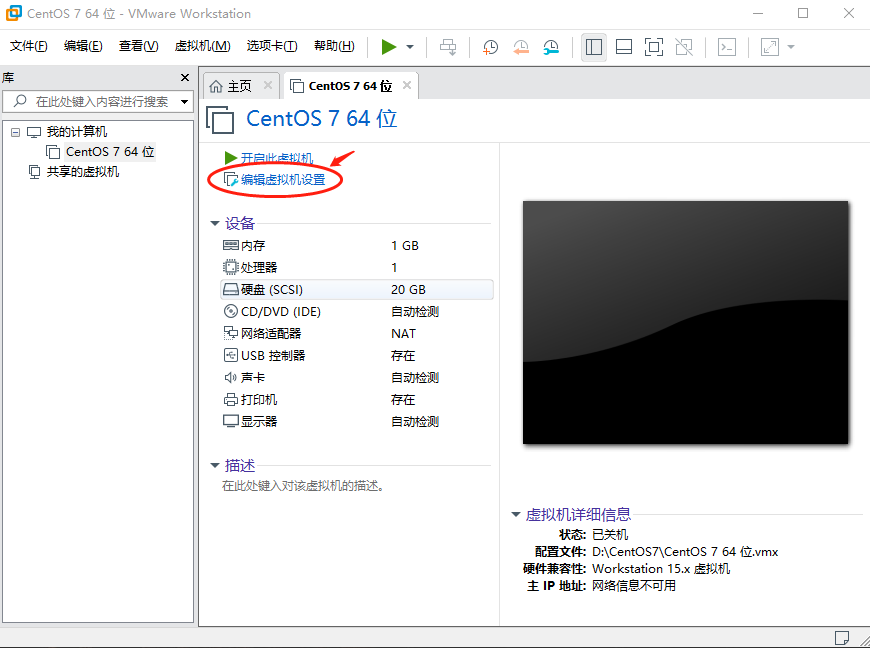This screenshot has width=870, height=648.
Task: Click the 打印机 device row
Action: tap(356, 399)
